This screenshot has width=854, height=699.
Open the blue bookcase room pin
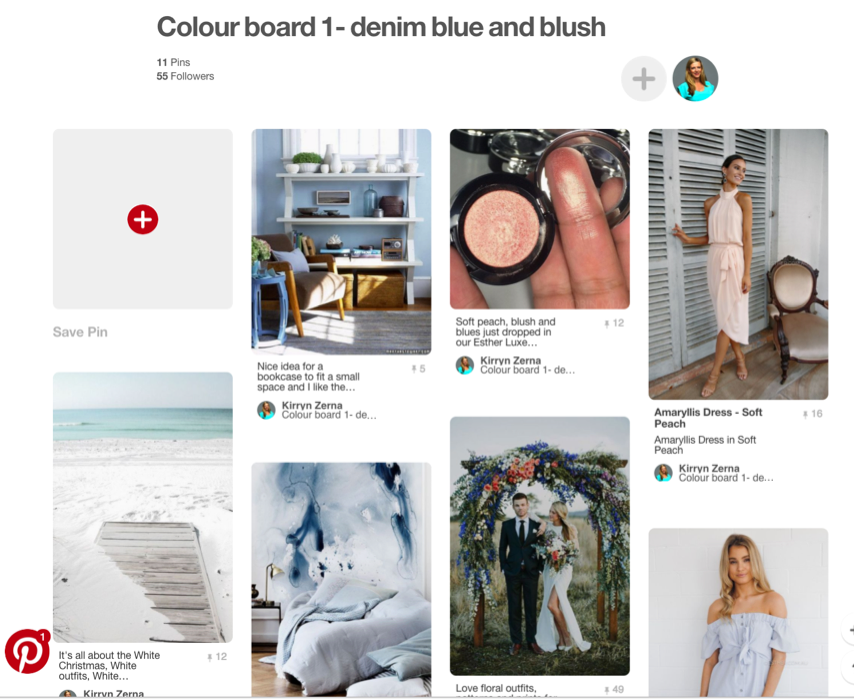click(341, 242)
